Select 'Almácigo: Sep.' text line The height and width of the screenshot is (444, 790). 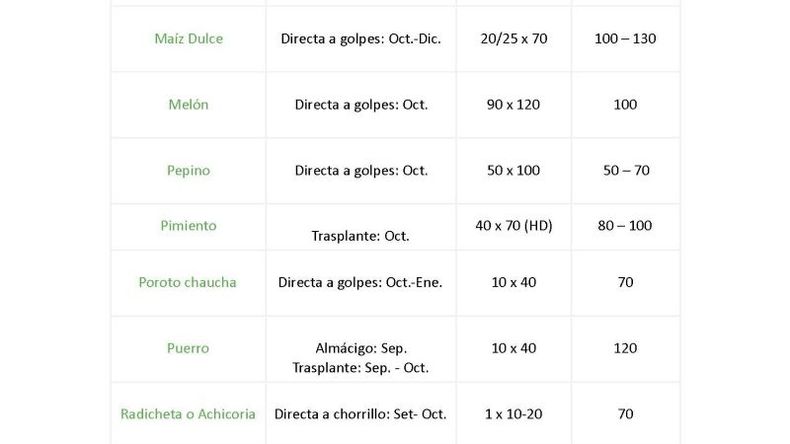coord(361,348)
